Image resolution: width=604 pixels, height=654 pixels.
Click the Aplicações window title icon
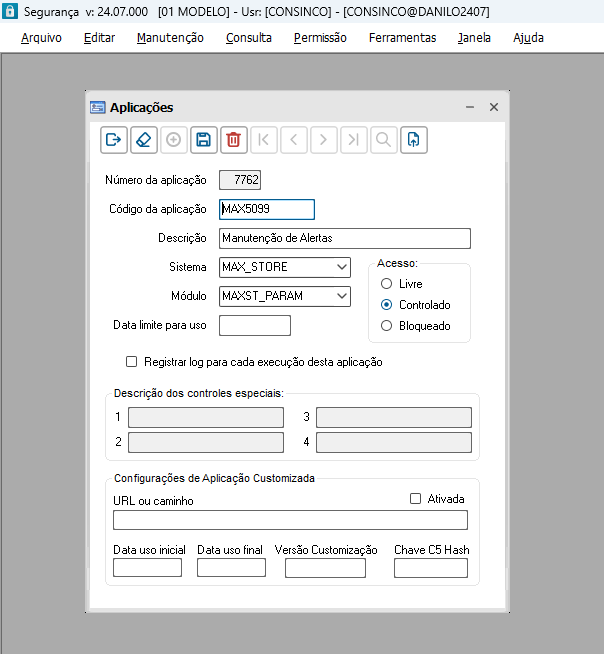pyautogui.click(x=98, y=108)
